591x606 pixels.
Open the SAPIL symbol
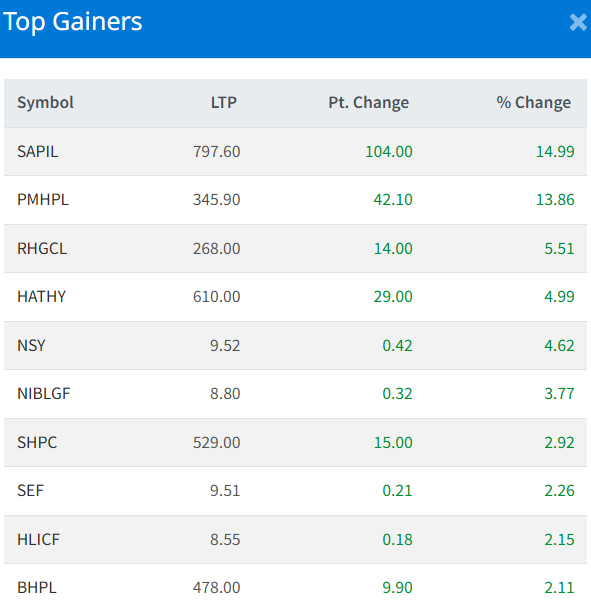[37, 152]
